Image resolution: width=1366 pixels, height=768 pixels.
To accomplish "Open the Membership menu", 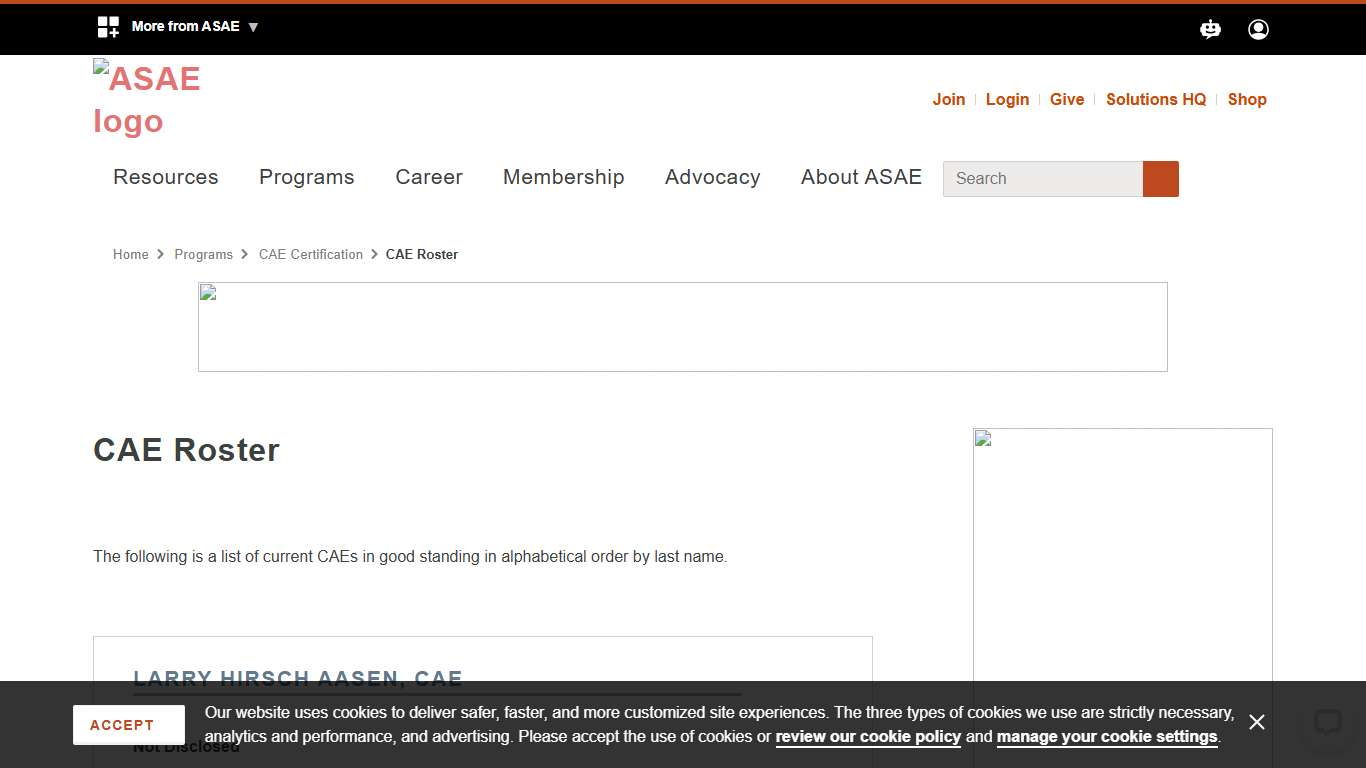I will click(x=563, y=177).
